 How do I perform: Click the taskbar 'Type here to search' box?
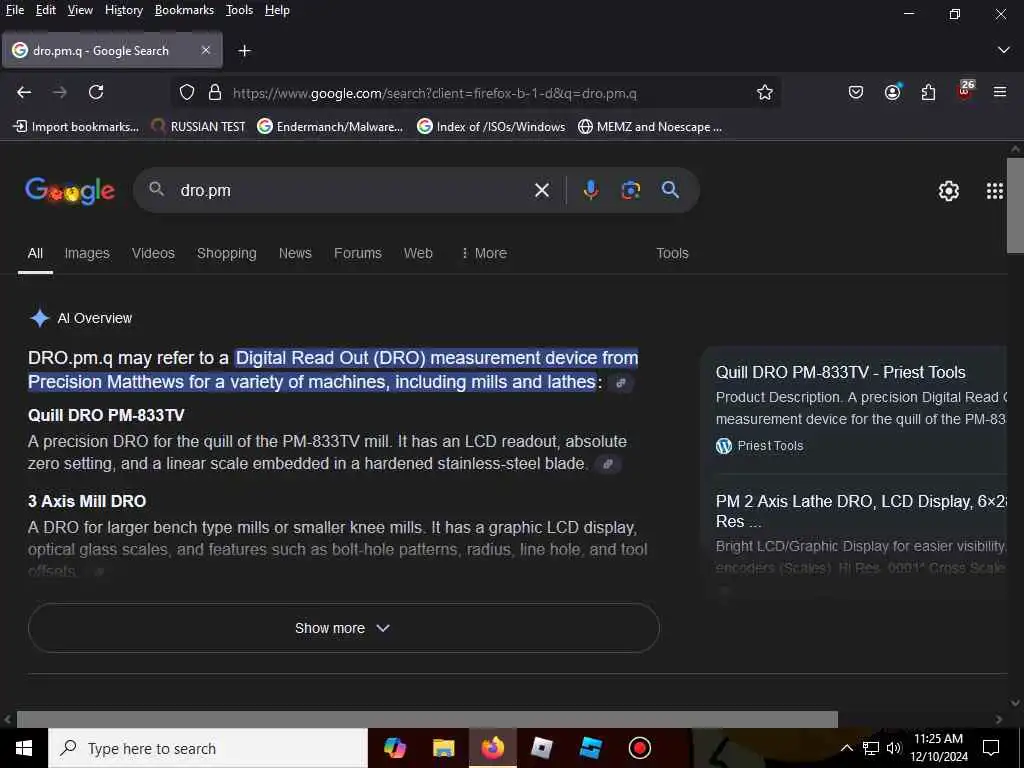click(x=208, y=748)
